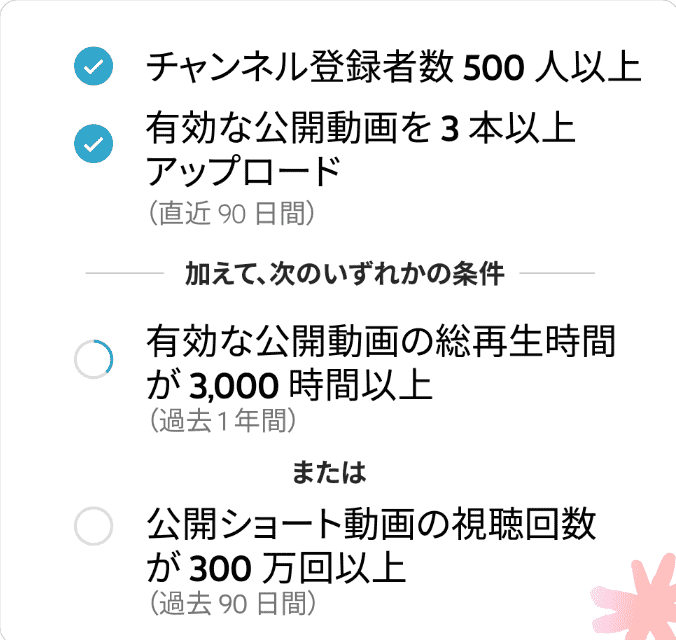676x640 pixels.
Task: Select the empty circle beside 公開ショート動画の視聴回数
Action: 94,526
